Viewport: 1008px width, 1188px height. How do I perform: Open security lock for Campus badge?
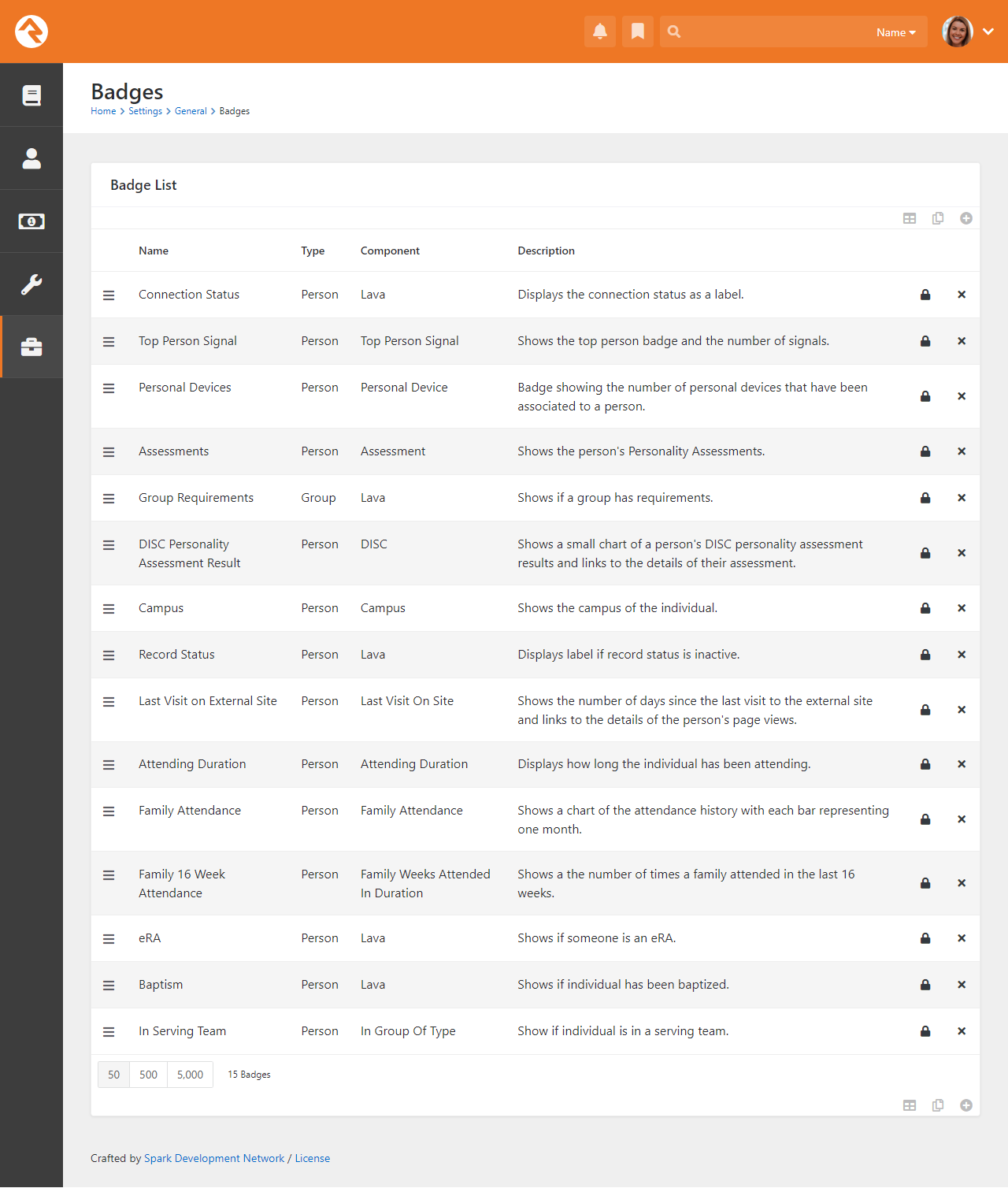click(925, 608)
